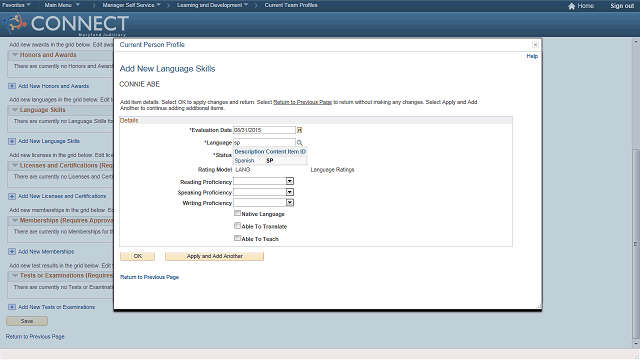Click the LANG rating model value
The height and width of the screenshot is (360, 640).
(x=243, y=170)
